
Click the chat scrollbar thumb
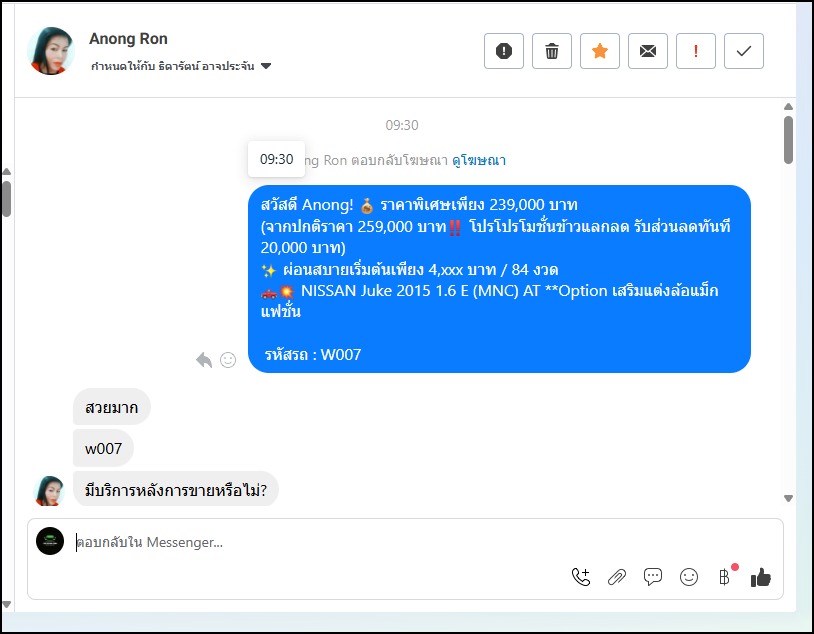click(x=788, y=140)
